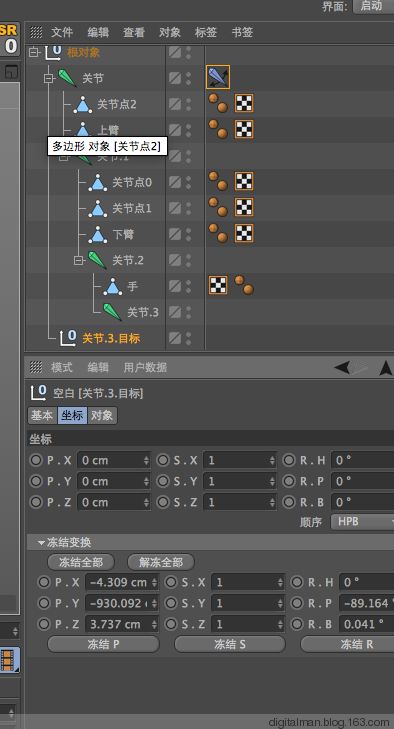Open the 编辑 menu in object manager
This screenshot has width=394, height=729.
coord(98,32)
